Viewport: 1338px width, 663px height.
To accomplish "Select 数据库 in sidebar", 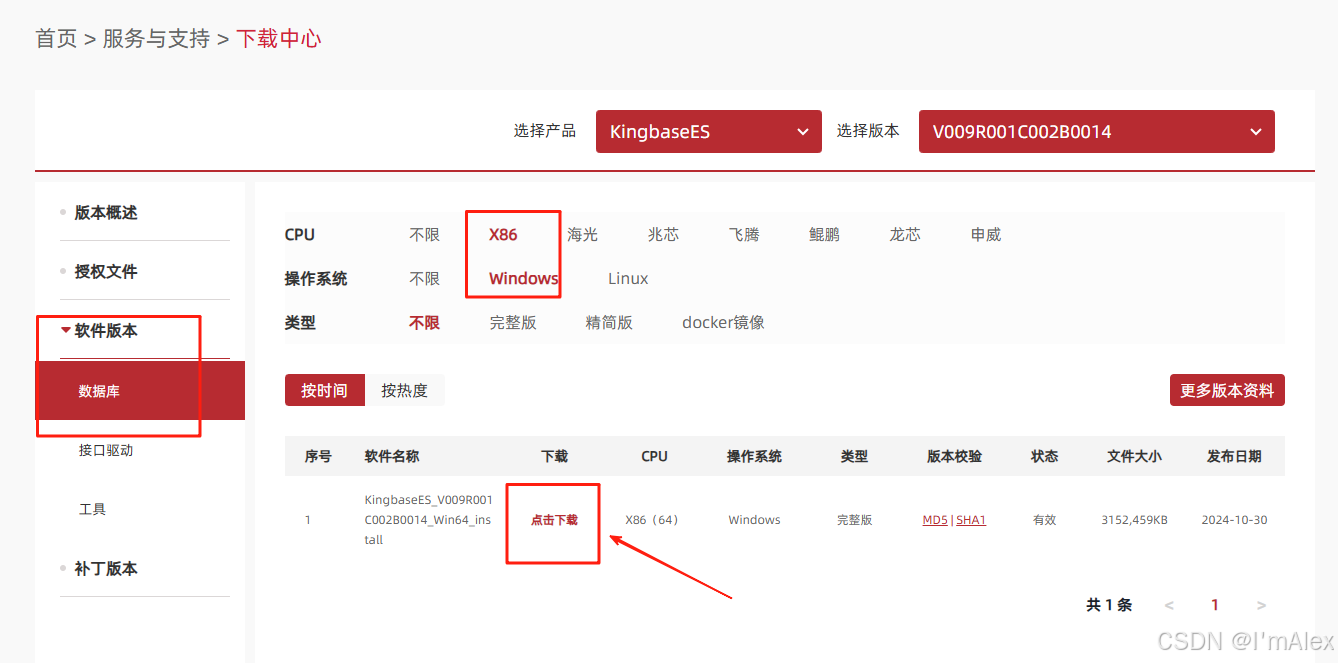I will (x=140, y=390).
